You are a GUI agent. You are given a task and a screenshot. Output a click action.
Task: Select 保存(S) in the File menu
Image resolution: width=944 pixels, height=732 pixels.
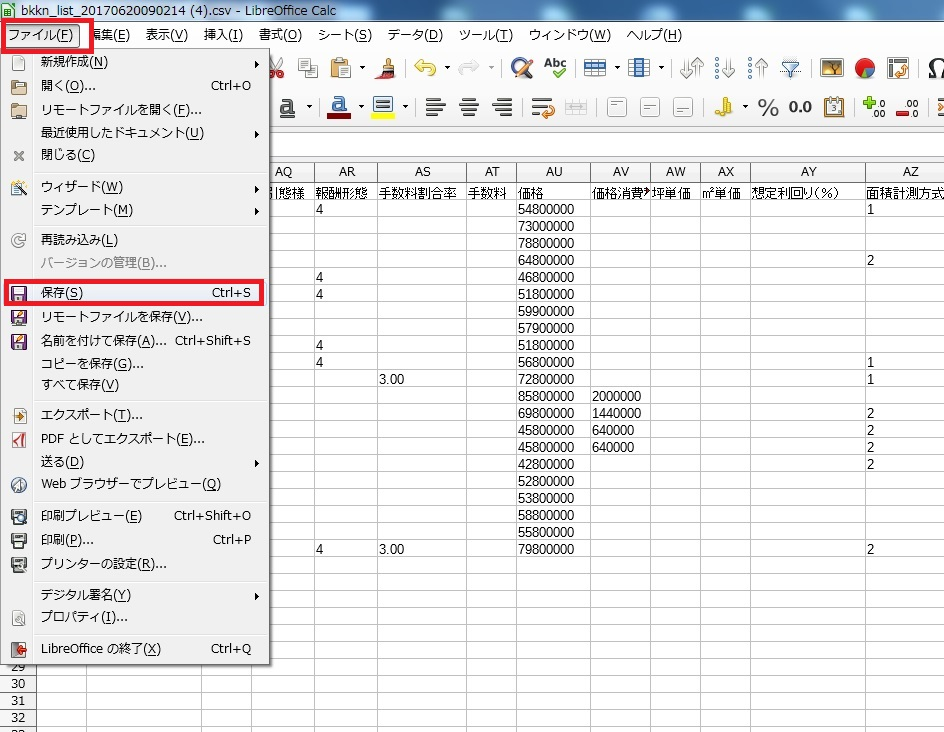click(134, 293)
